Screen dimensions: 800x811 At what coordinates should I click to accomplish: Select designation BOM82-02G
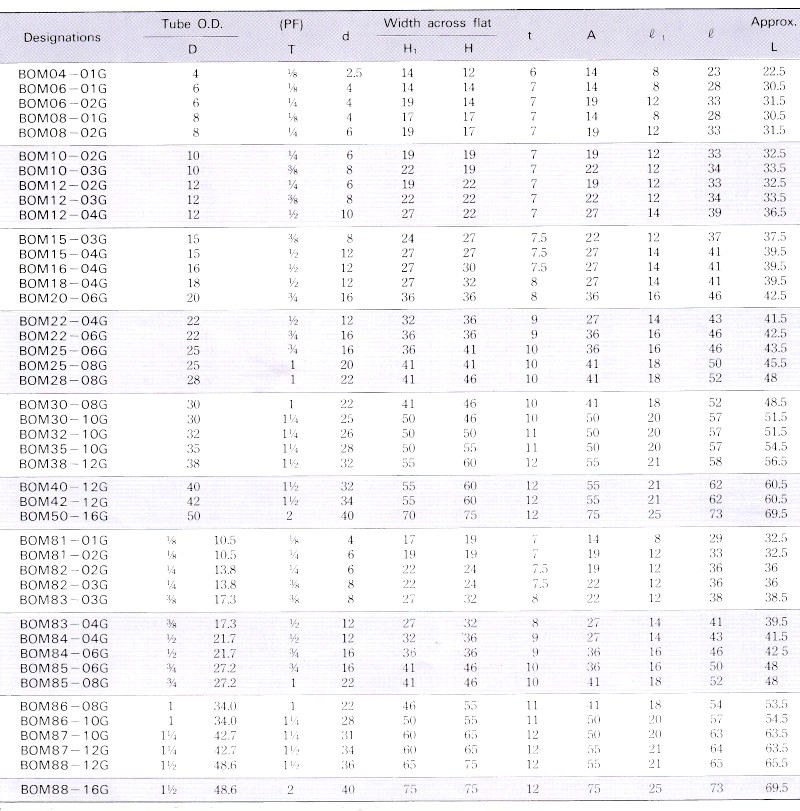tap(64, 570)
